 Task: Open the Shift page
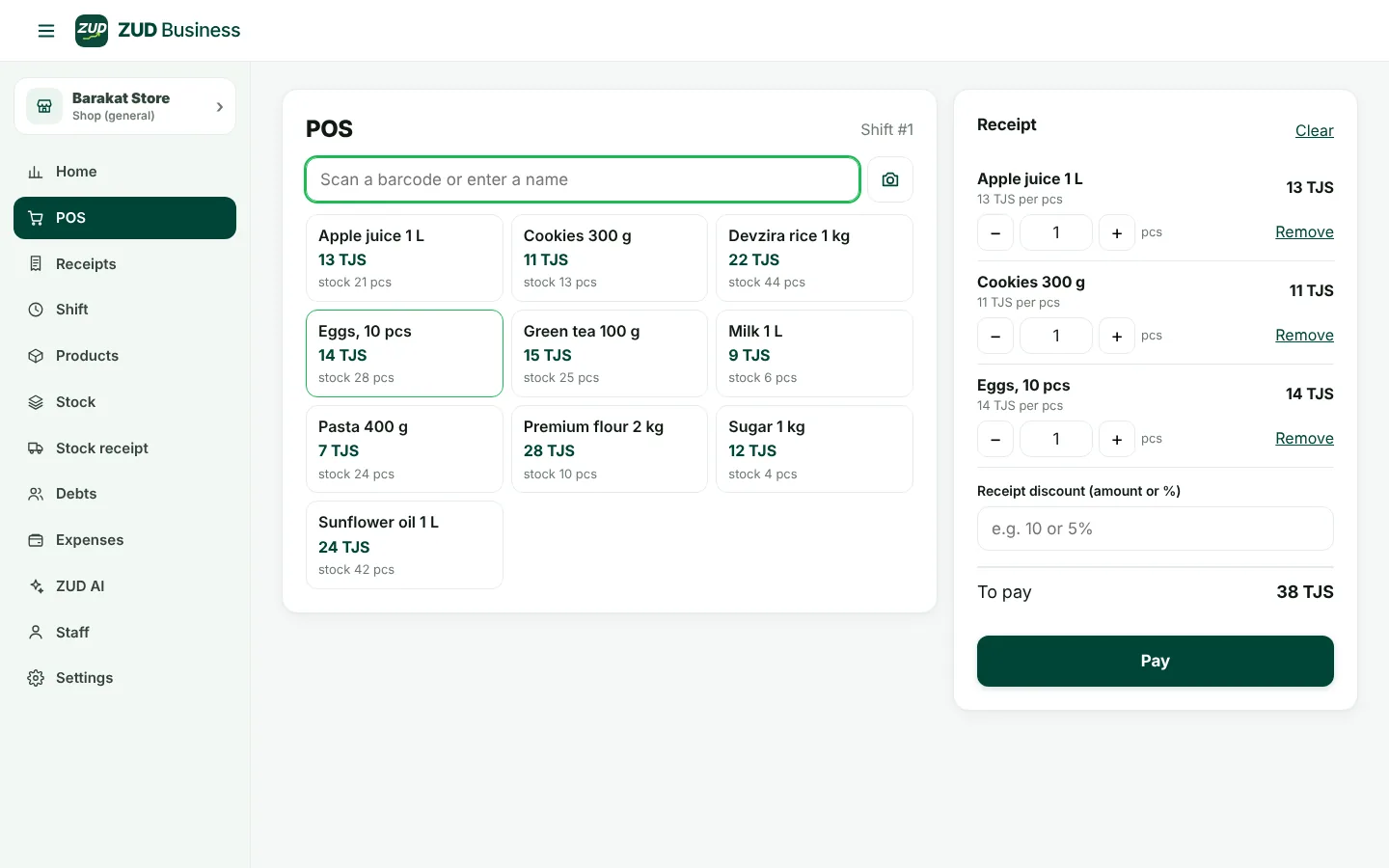(x=124, y=310)
